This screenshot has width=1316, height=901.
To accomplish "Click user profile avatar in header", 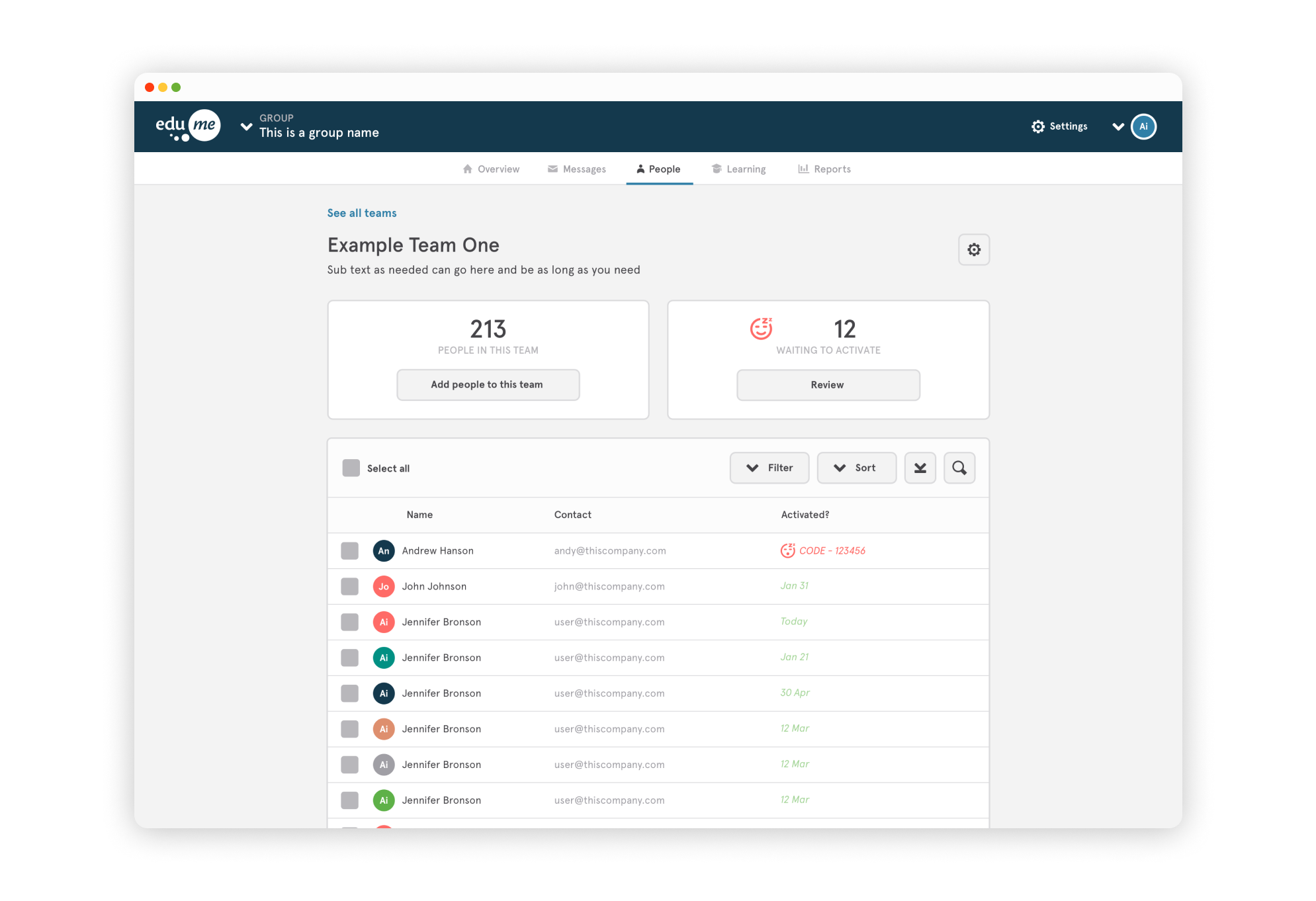I will [x=1143, y=126].
